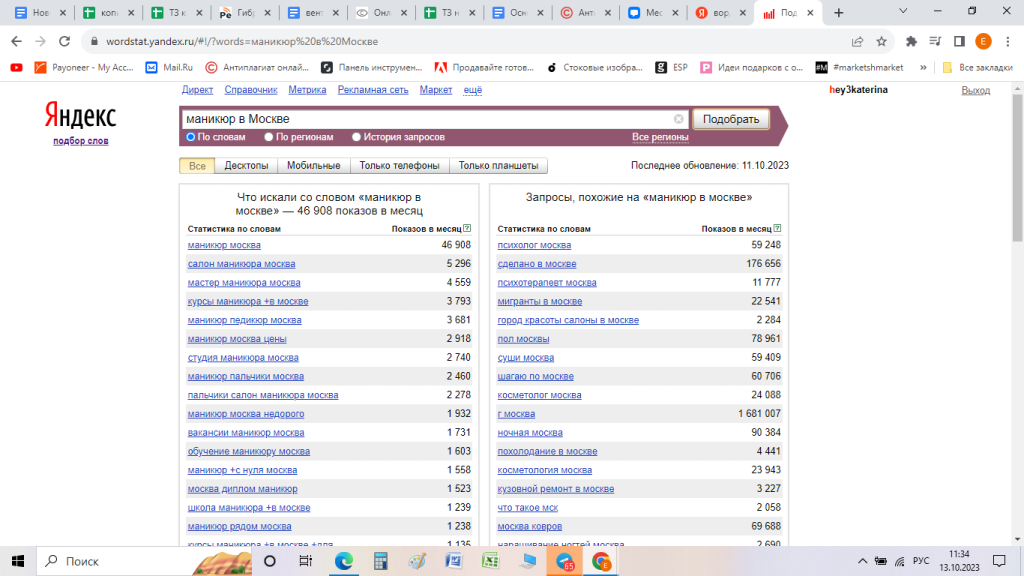Launch Microsoft Edge from taskbar
The image size is (1024, 576).
[344, 561]
